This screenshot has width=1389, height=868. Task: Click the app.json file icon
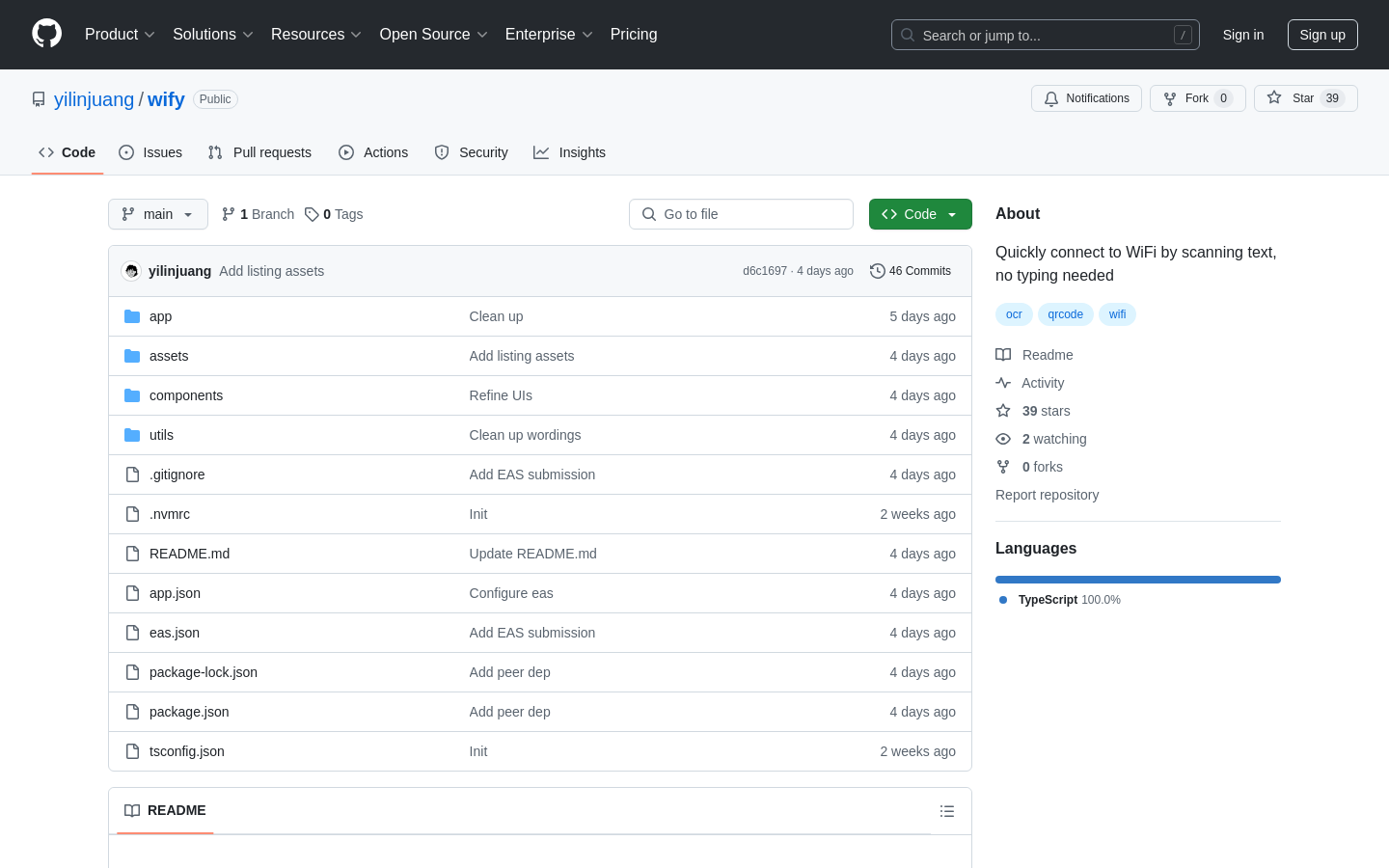(x=132, y=593)
